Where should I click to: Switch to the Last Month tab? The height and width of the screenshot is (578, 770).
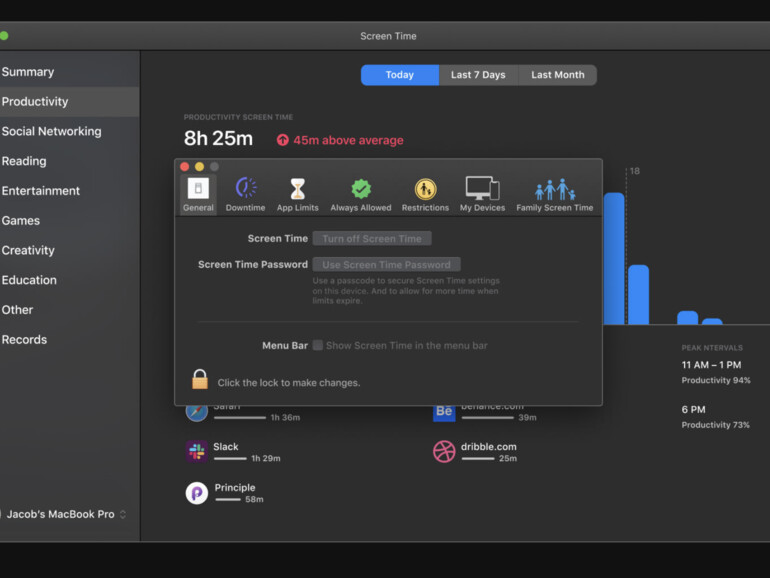tap(557, 75)
